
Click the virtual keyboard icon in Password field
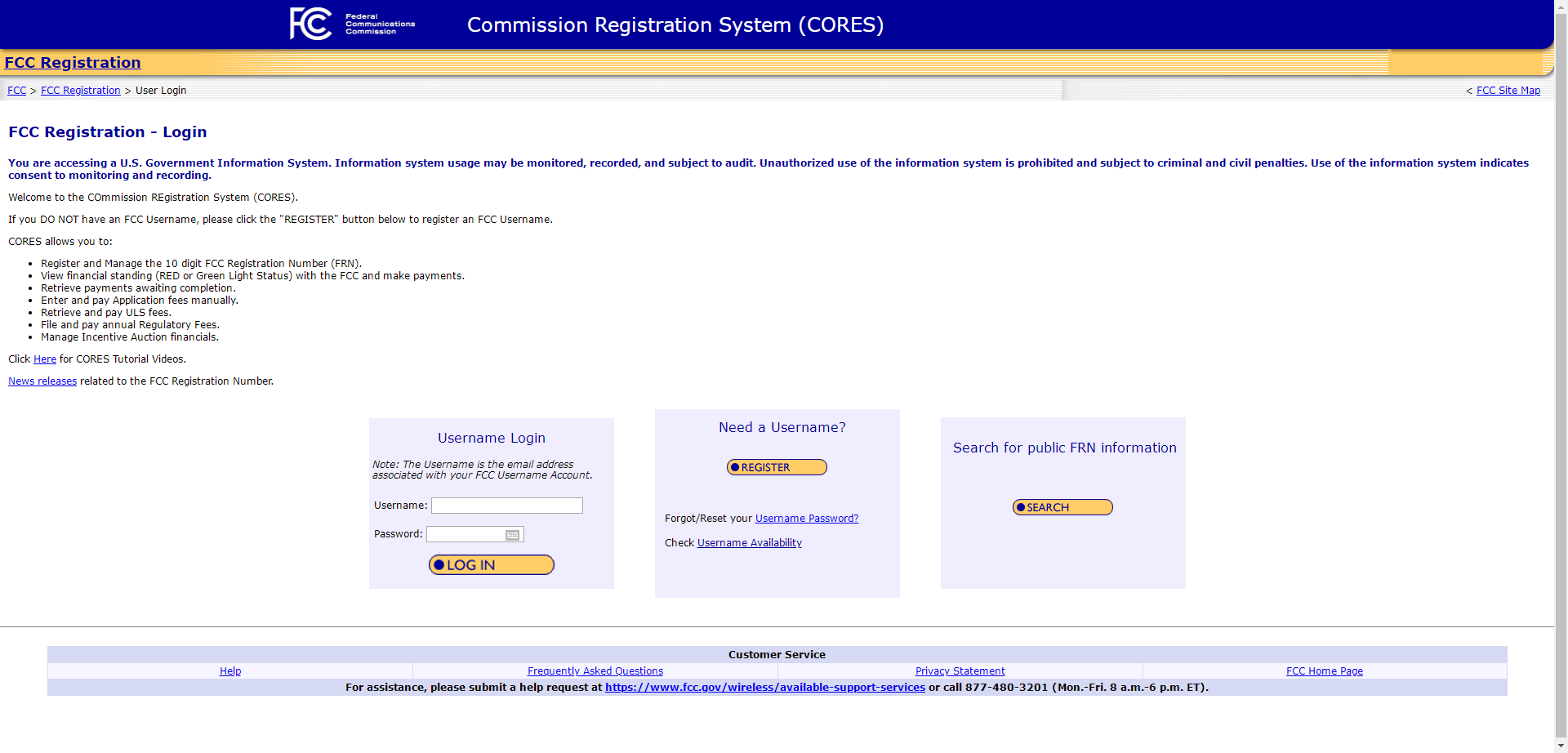coord(512,535)
